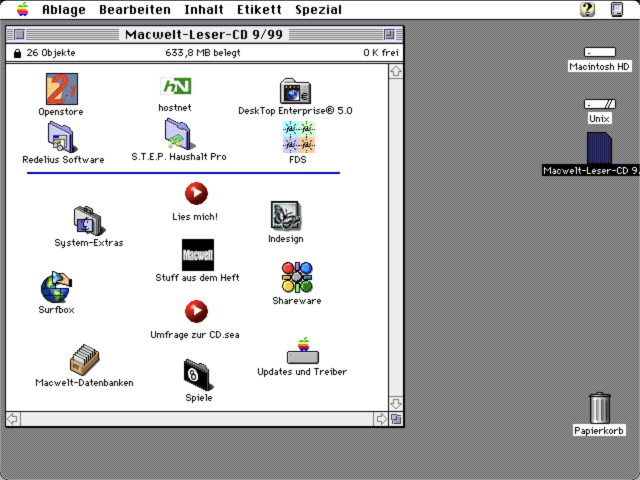Select the Surfbox globe icon
Viewport: 640px width, 480px height.
[x=56, y=287]
